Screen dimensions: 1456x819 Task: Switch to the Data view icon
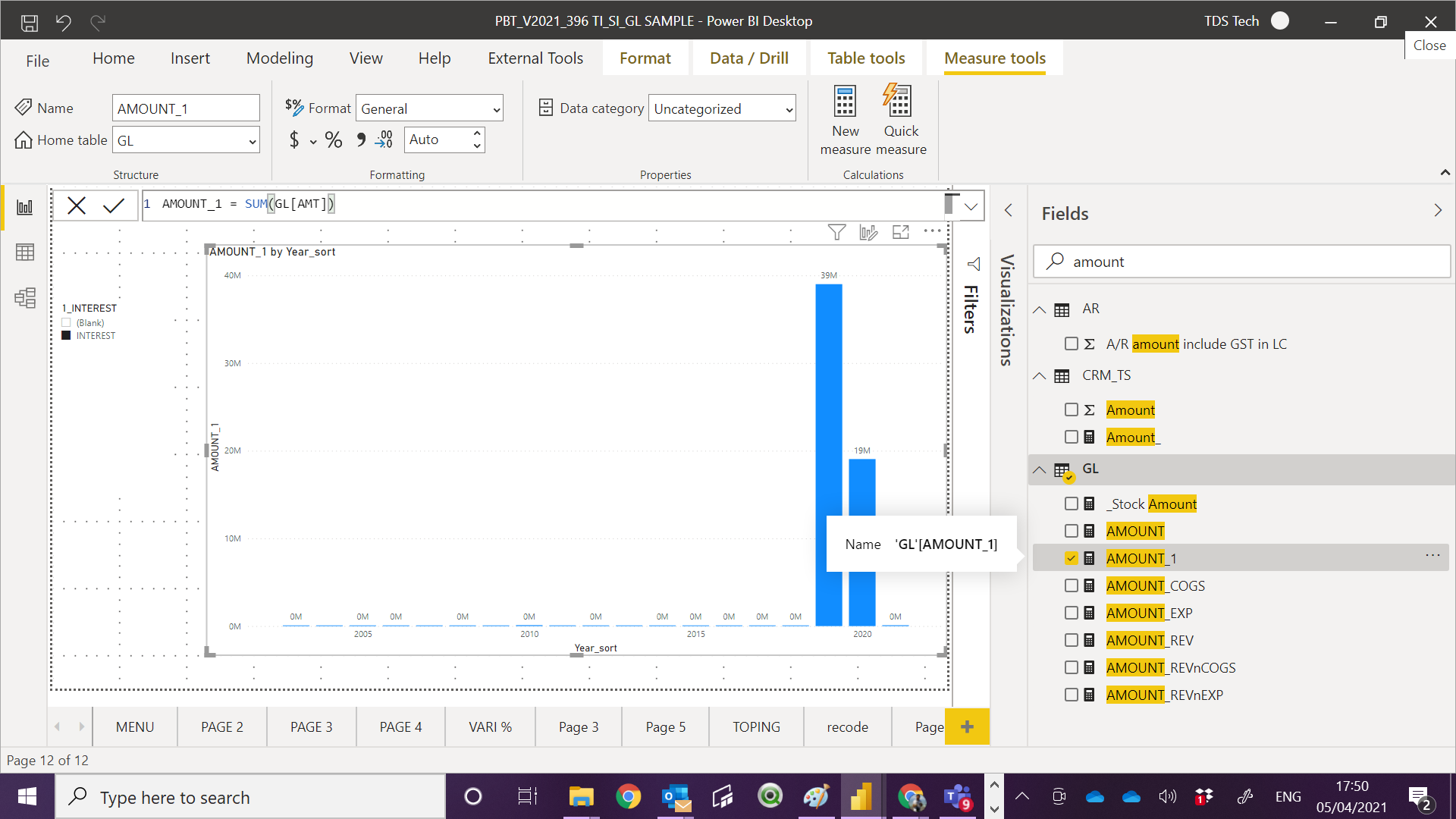point(25,252)
